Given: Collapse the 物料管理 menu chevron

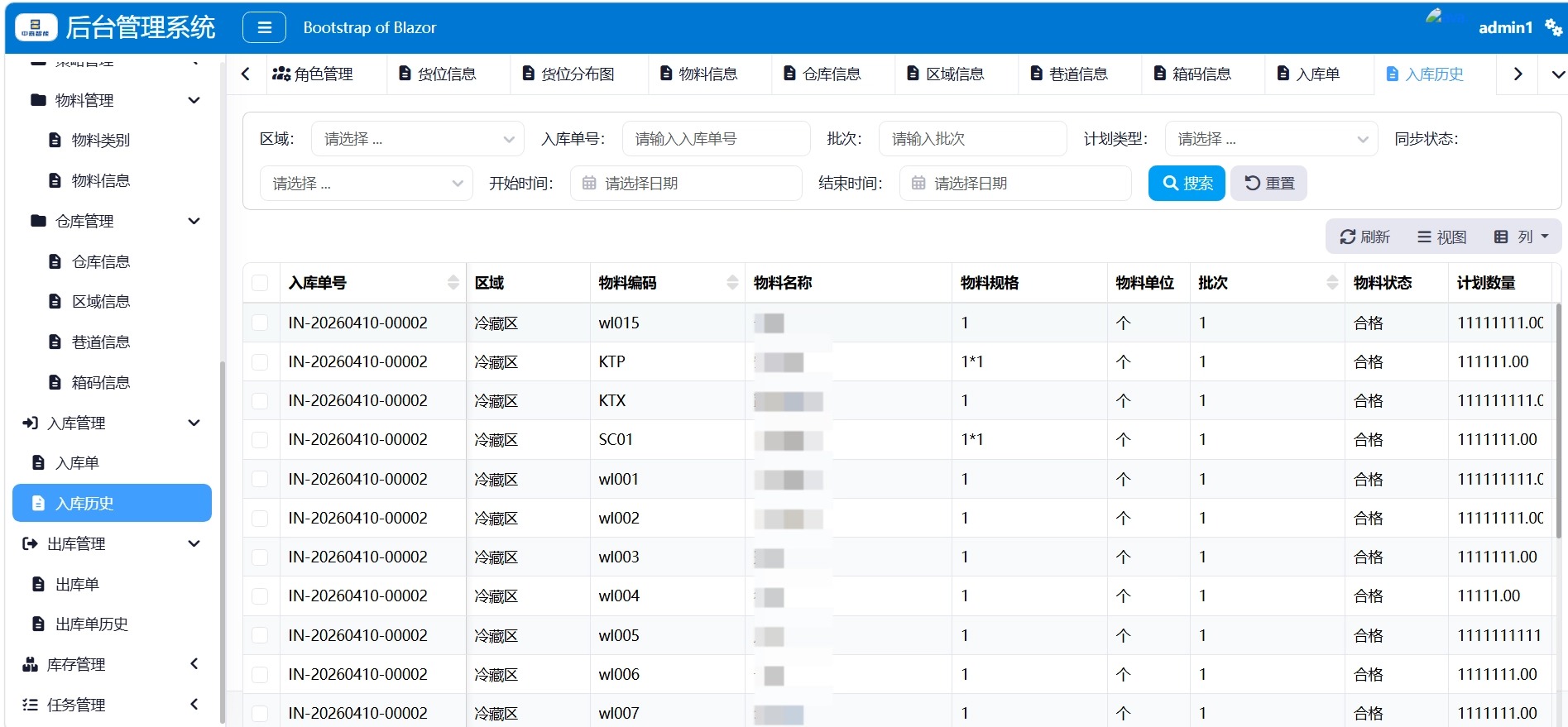Looking at the screenshot, I should tap(194, 100).
